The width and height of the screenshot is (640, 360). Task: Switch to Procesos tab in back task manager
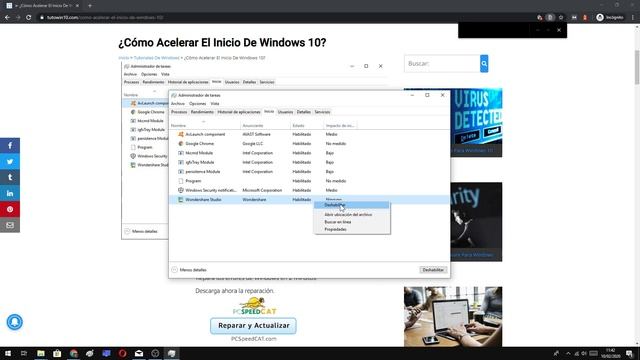point(131,82)
